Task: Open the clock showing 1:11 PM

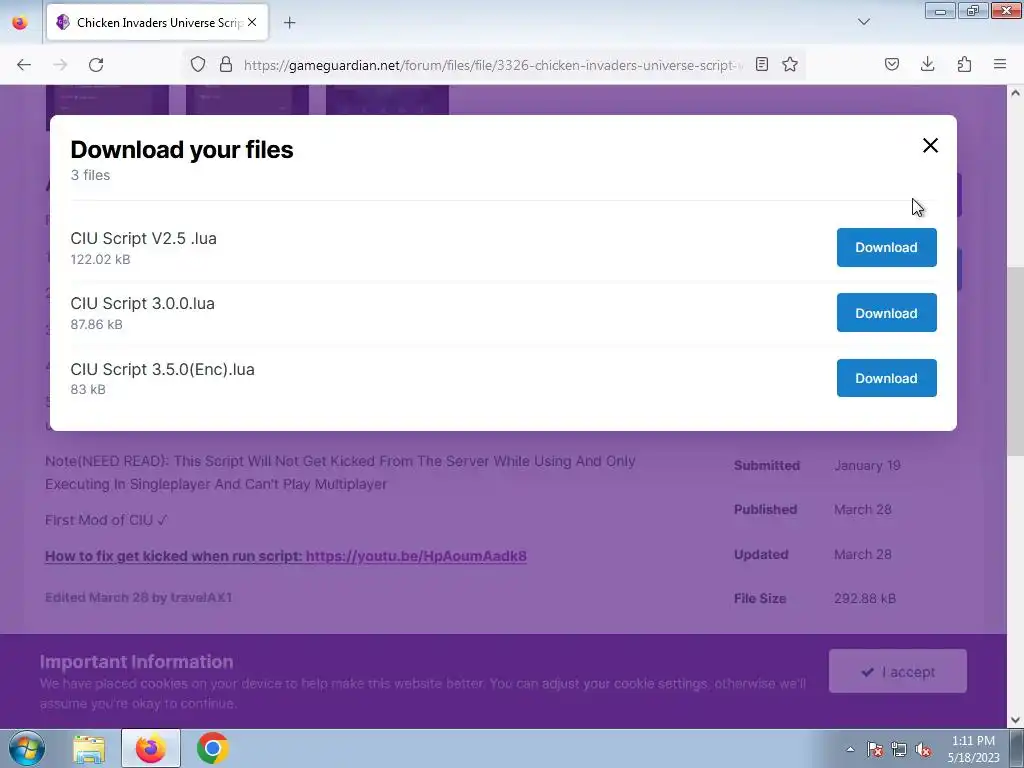Action: coord(973,749)
